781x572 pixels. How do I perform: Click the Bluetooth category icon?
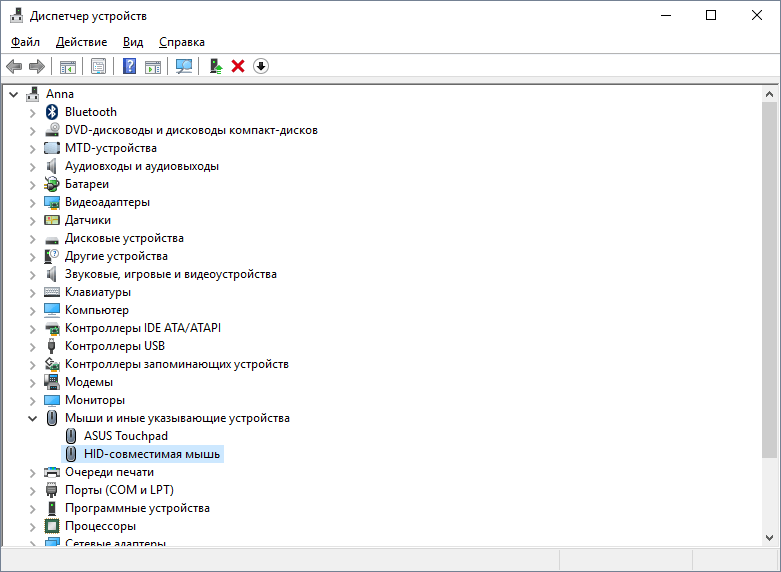(x=52, y=112)
